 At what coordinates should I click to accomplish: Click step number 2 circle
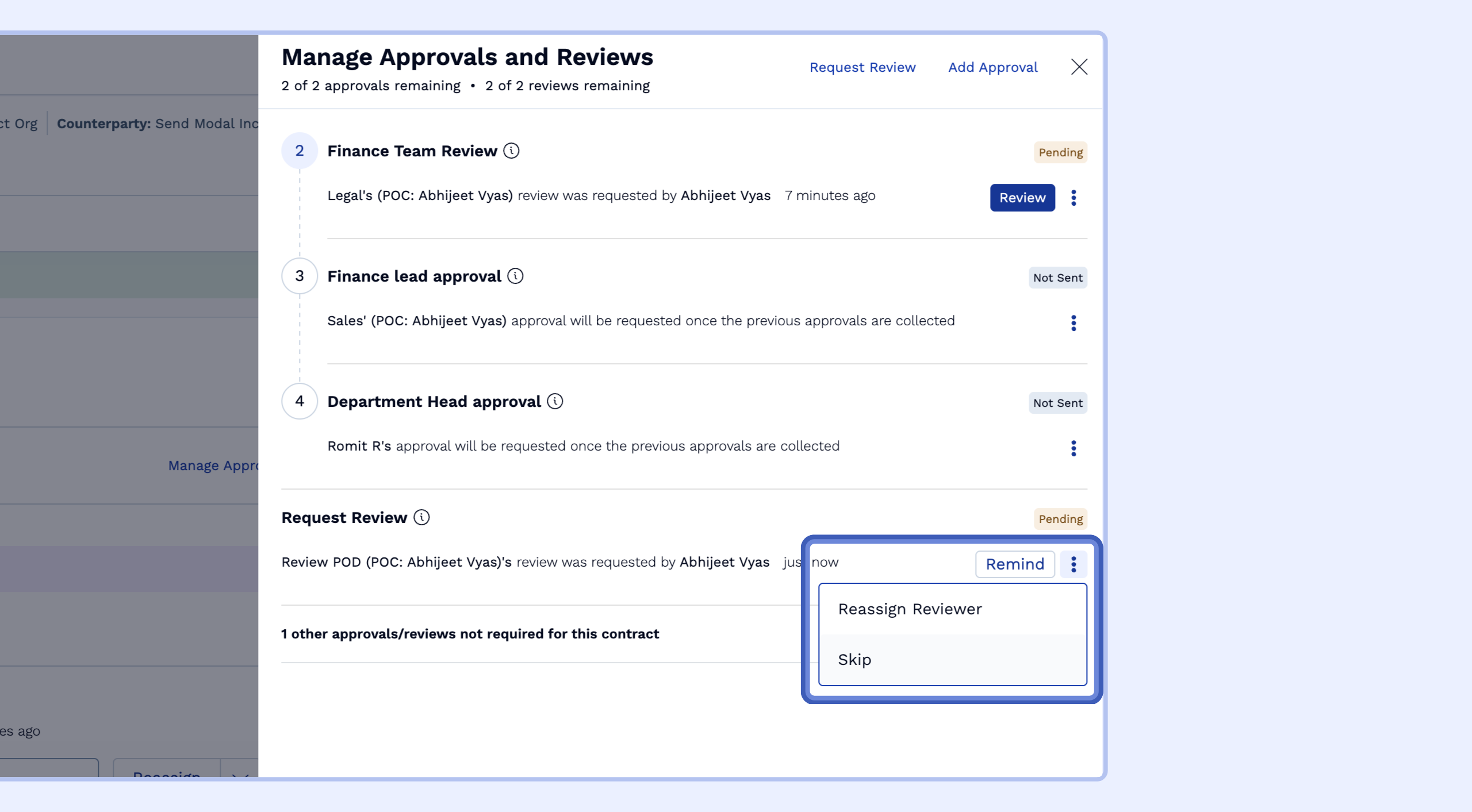click(x=299, y=151)
